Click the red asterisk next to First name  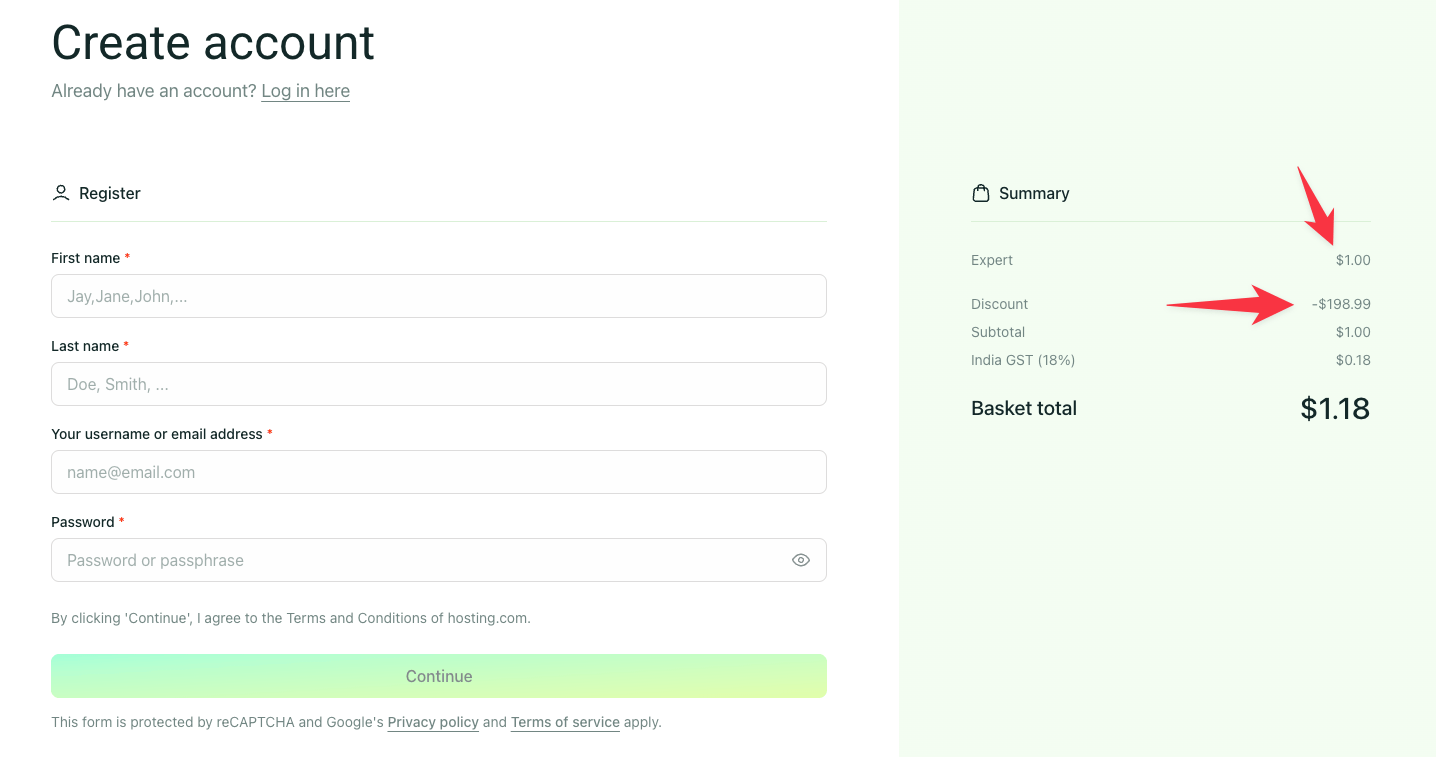(126, 256)
